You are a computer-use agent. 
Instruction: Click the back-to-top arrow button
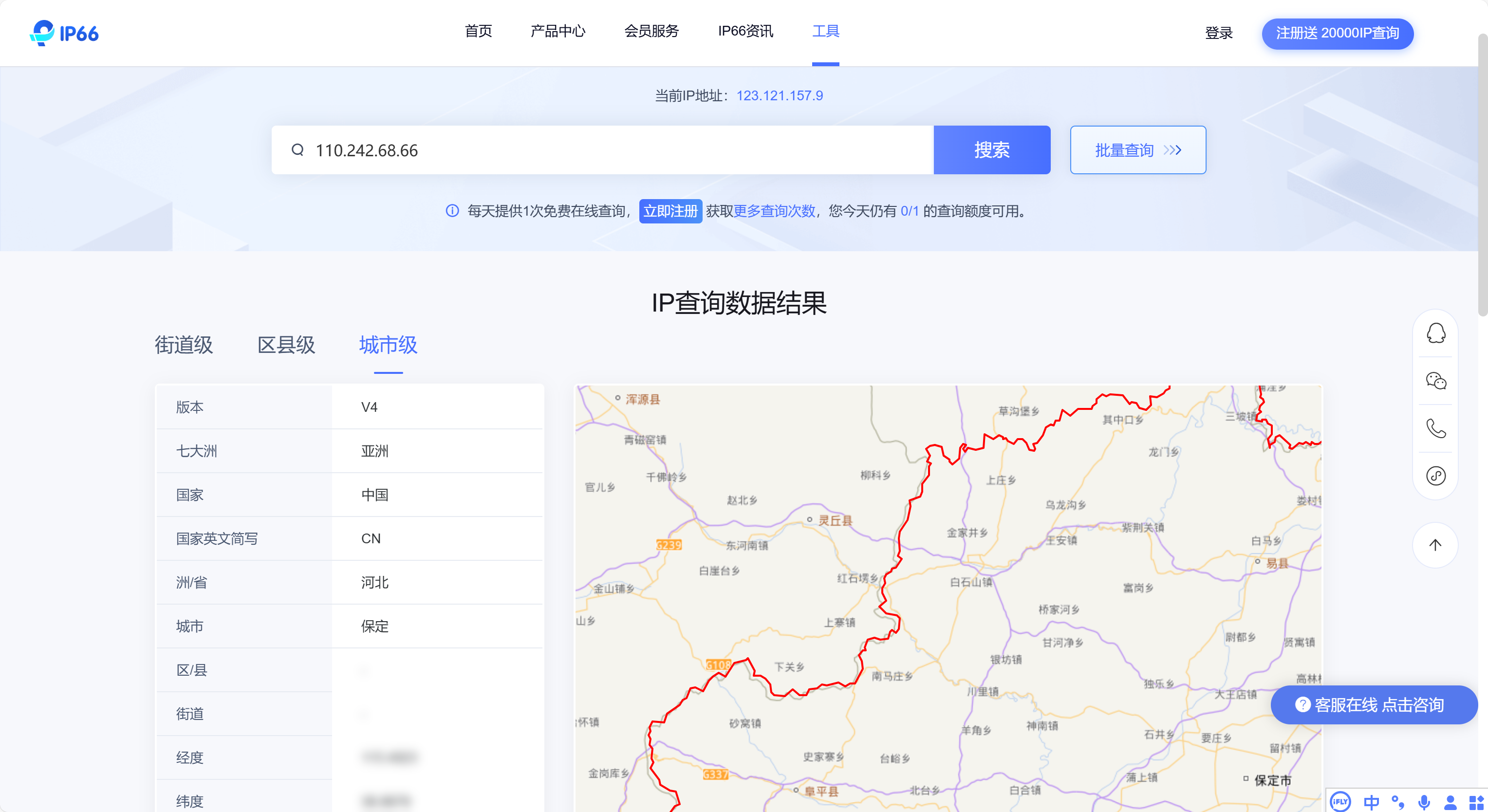tap(1435, 545)
